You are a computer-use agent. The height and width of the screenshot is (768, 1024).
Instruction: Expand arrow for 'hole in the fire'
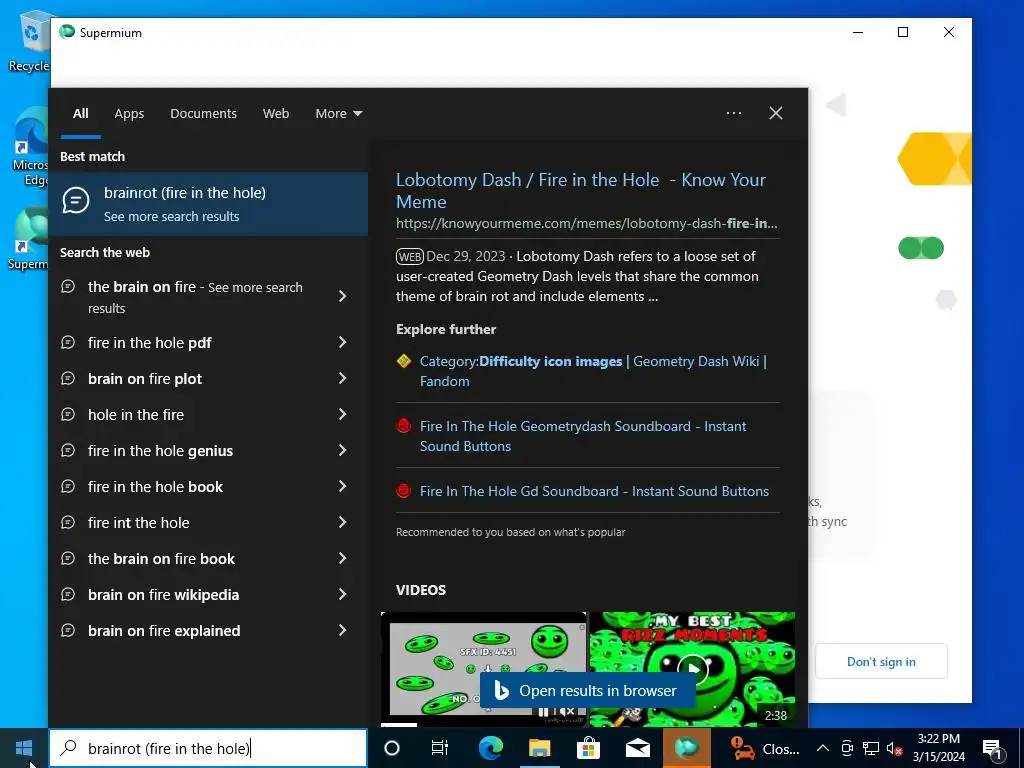[x=342, y=414]
